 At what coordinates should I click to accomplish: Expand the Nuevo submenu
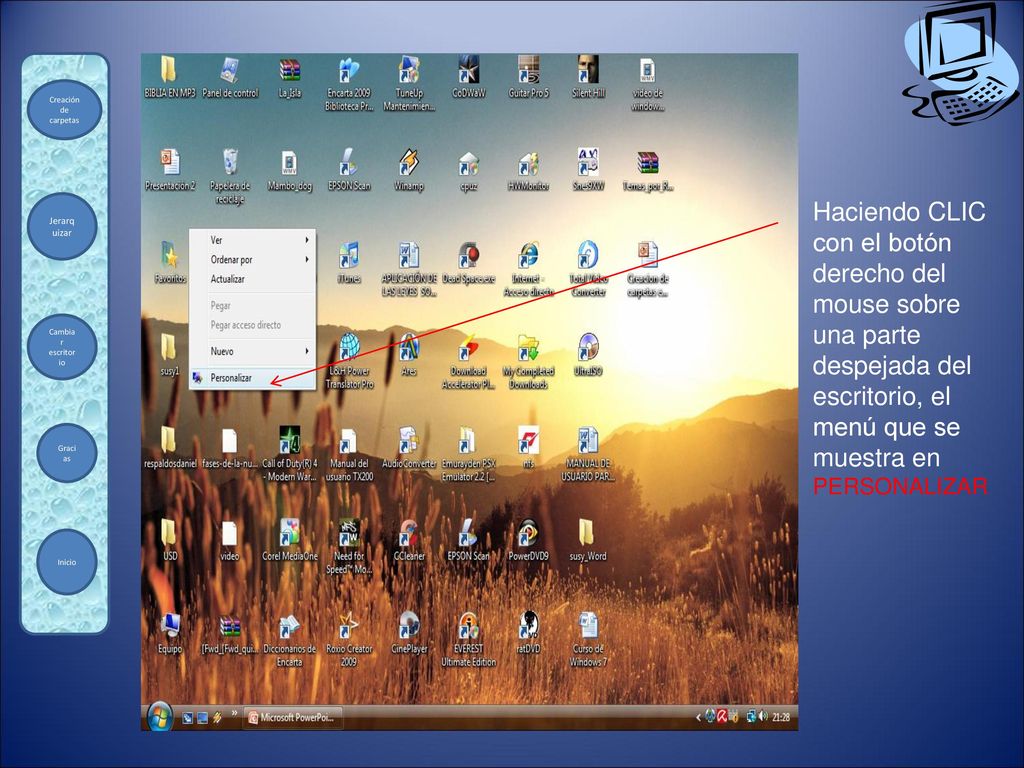252,351
